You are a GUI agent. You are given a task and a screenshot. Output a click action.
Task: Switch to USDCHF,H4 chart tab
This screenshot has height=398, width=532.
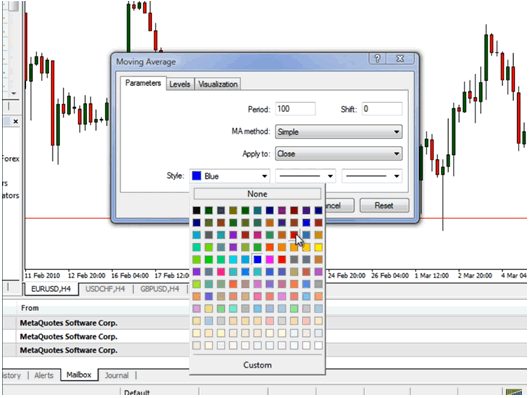pyautogui.click(x=105, y=289)
